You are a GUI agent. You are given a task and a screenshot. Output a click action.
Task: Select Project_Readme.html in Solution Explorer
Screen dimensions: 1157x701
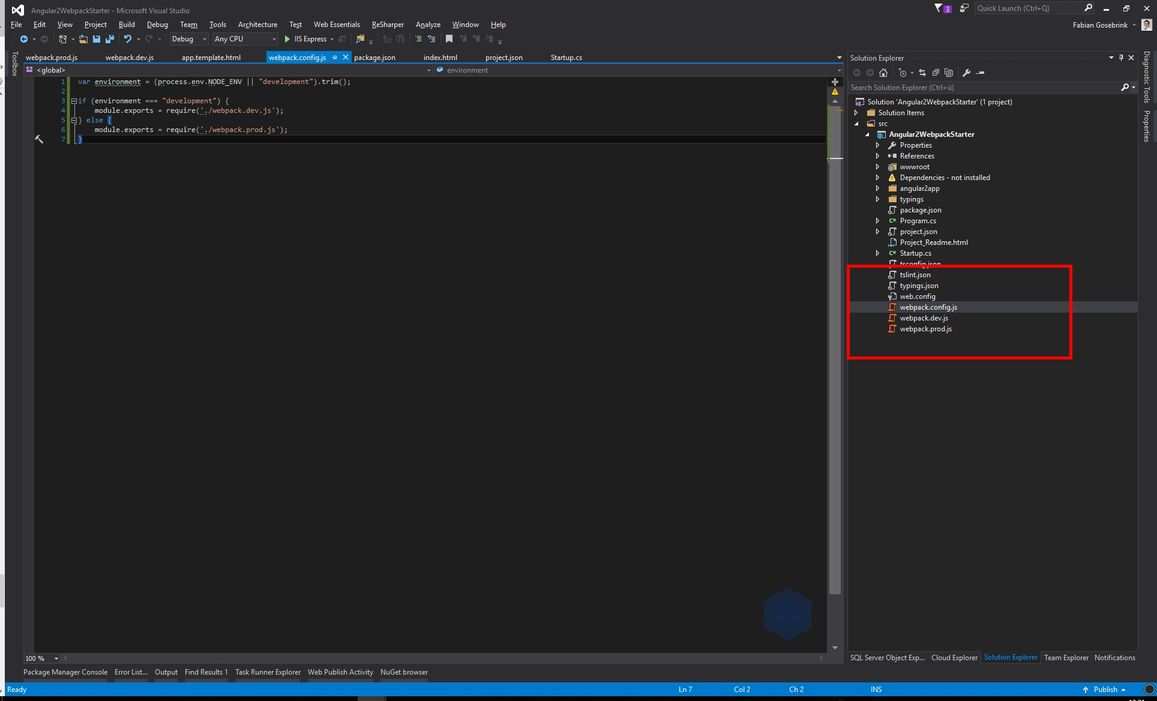(933, 243)
